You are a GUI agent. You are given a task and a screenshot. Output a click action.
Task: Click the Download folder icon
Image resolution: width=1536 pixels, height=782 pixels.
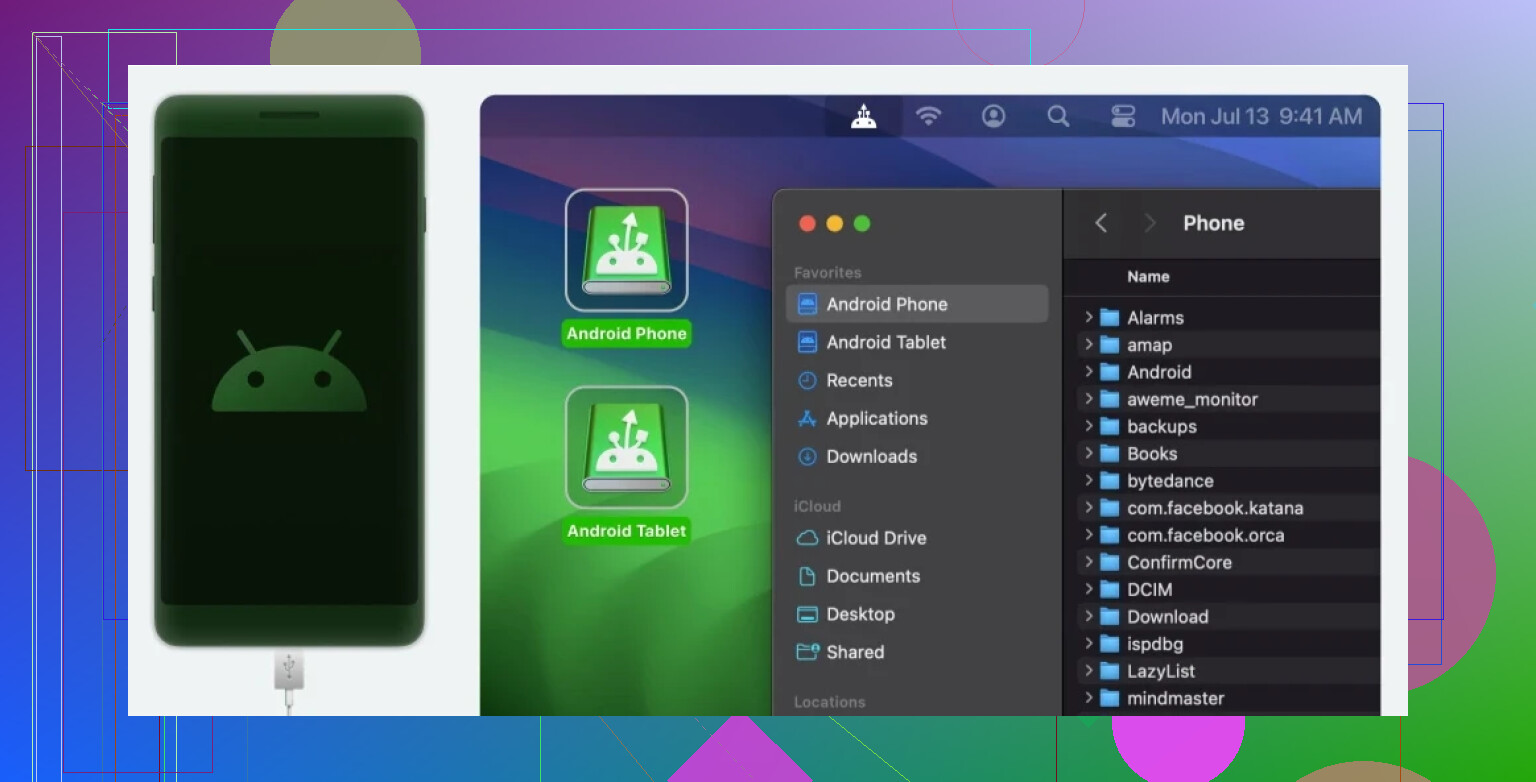pyautogui.click(x=1109, y=616)
